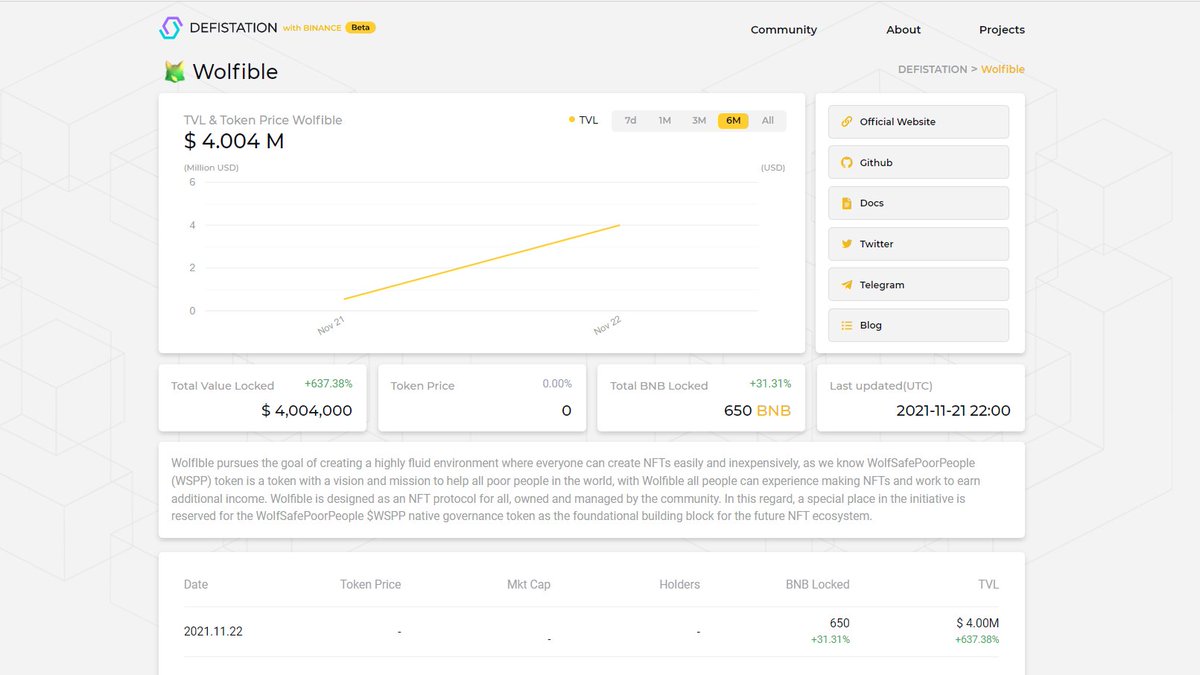Click the Date column header

[x=196, y=585]
